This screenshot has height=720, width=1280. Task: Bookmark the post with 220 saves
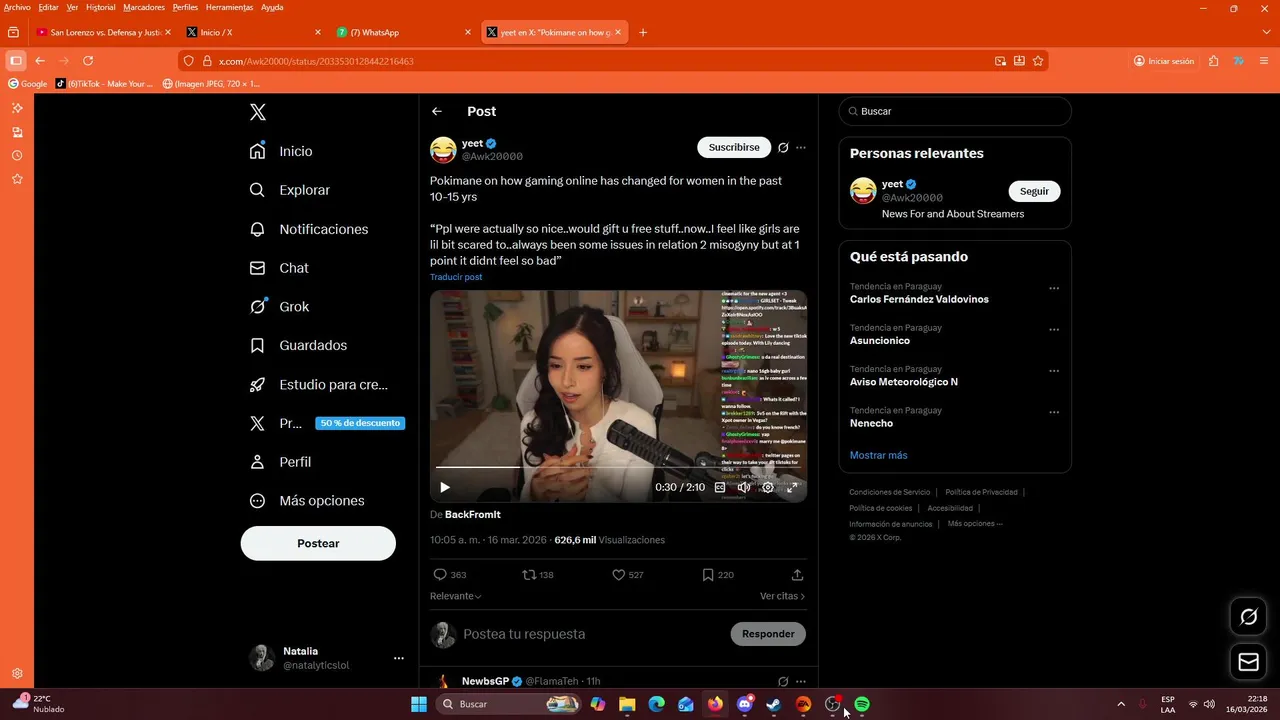tap(718, 575)
